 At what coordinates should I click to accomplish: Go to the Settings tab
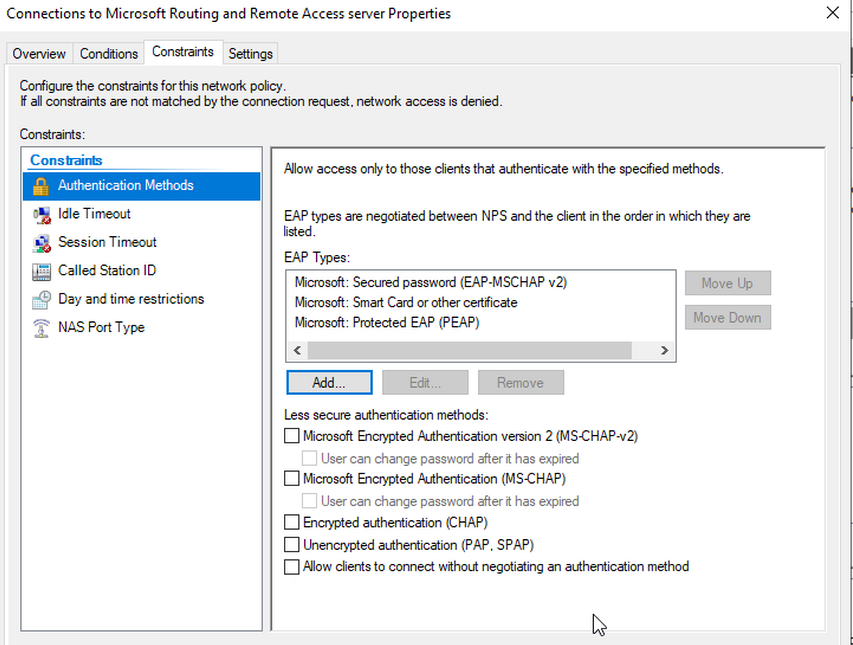point(250,53)
